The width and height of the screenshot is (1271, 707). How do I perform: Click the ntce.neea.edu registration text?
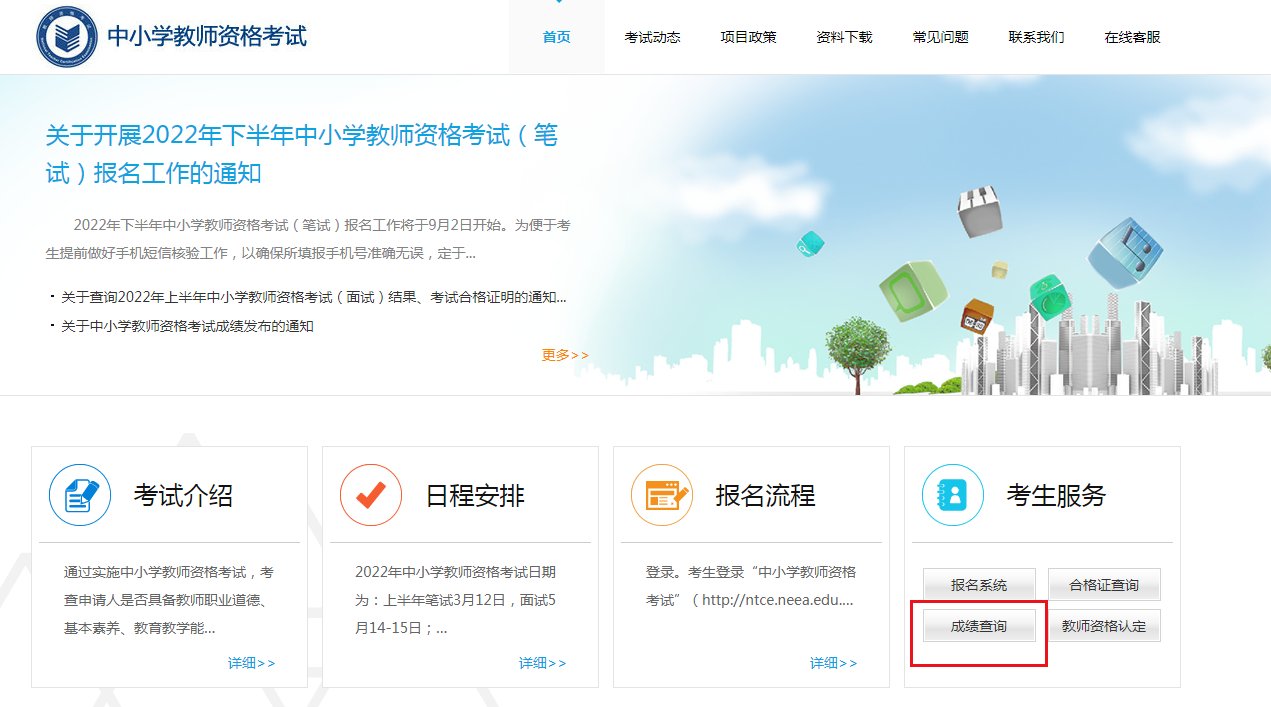pos(750,587)
